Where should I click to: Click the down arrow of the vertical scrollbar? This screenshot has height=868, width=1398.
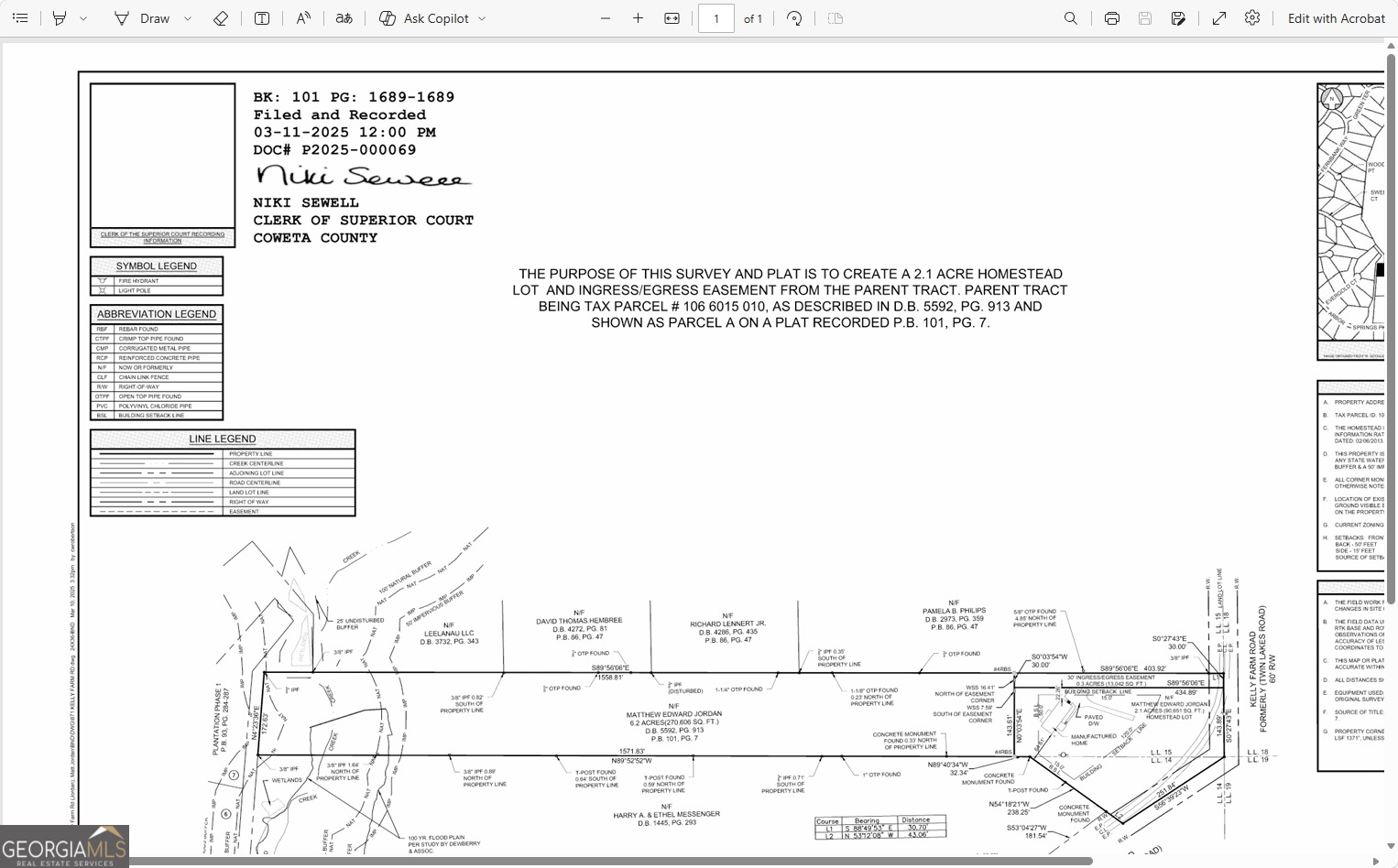pos(1392,847)
